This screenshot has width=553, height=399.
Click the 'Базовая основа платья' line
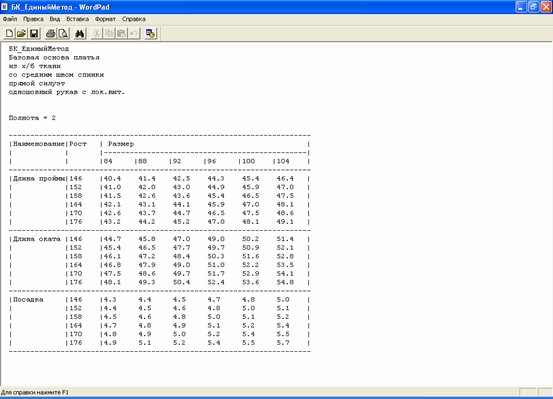[54, 57]
